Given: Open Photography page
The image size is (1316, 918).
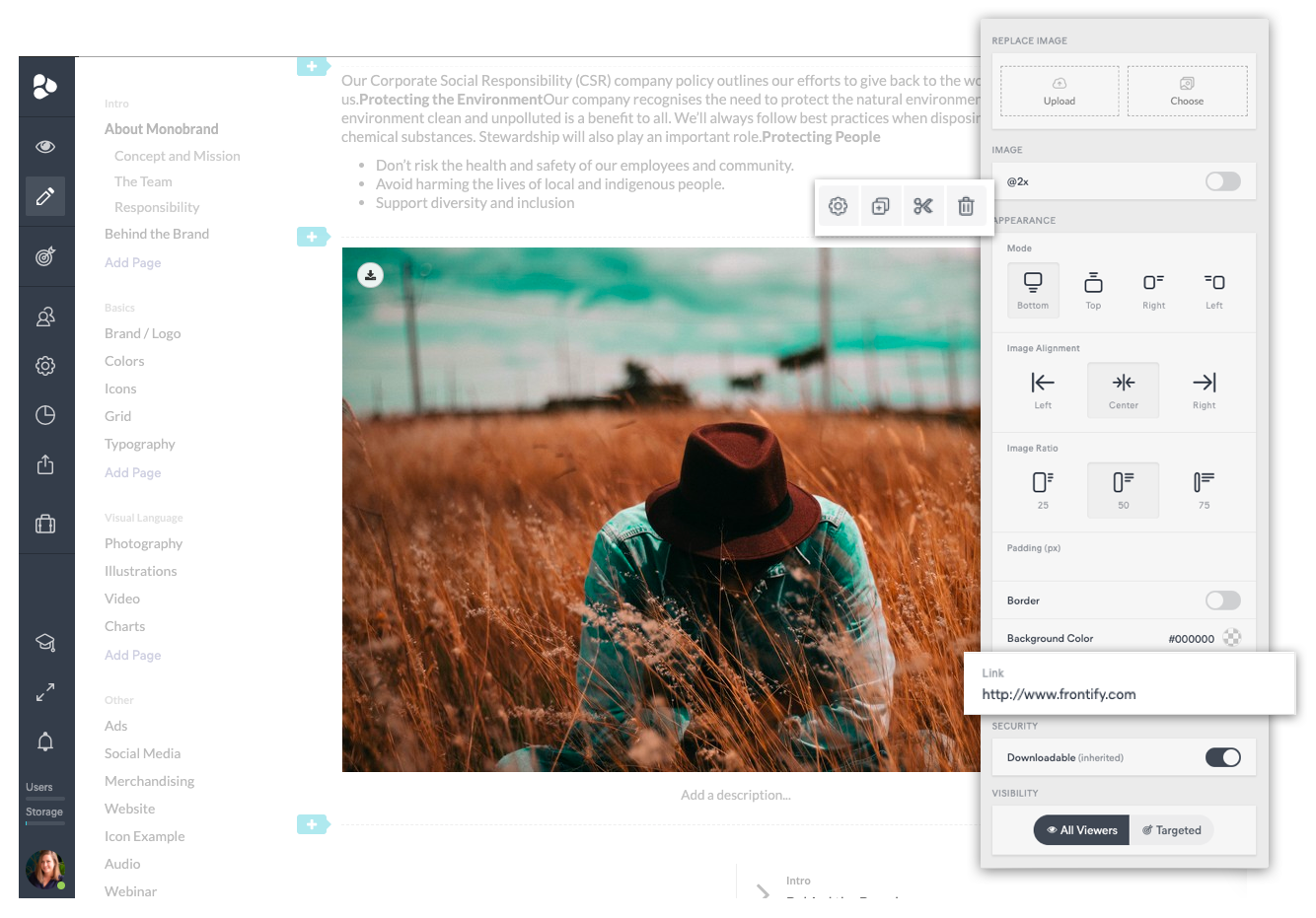Looking at the screenshot, I should click(144, 543).
